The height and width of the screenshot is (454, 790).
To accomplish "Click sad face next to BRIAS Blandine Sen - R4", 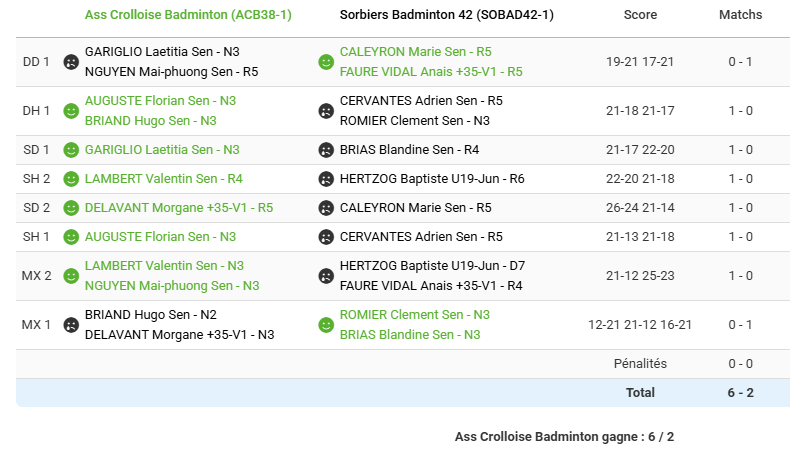I will tap(326, 150).
